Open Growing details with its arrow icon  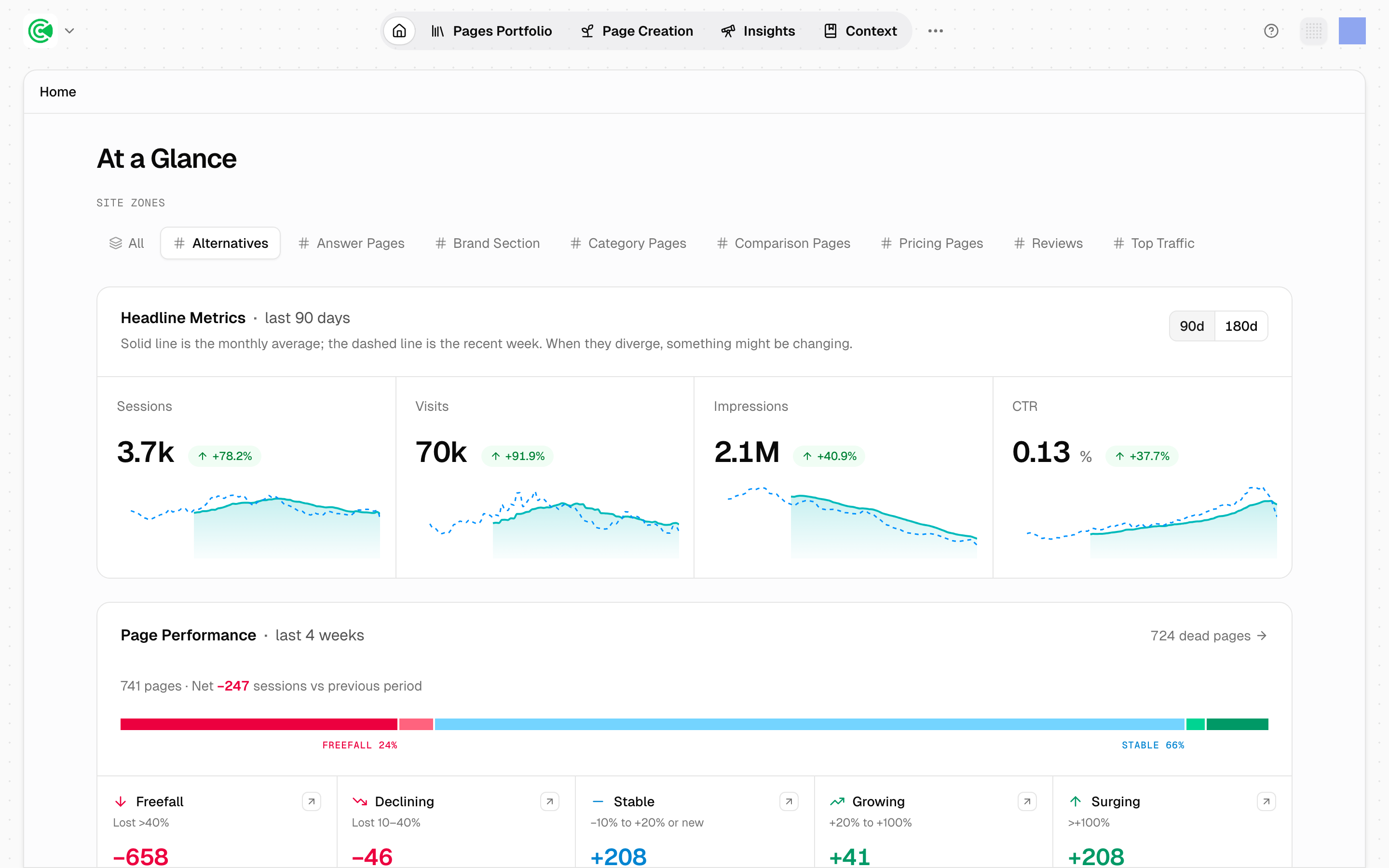[1027, 801]
